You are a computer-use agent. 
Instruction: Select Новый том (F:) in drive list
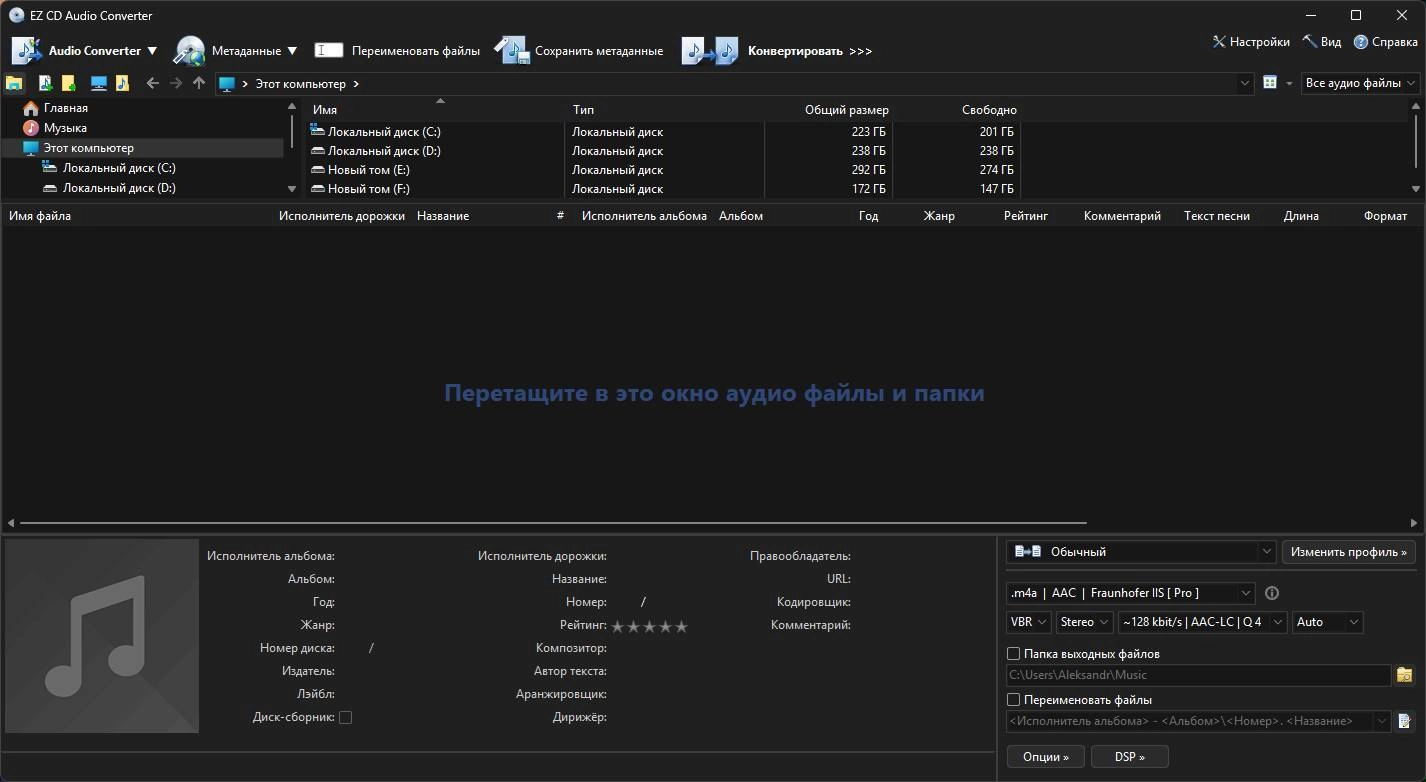pos(664,189)
